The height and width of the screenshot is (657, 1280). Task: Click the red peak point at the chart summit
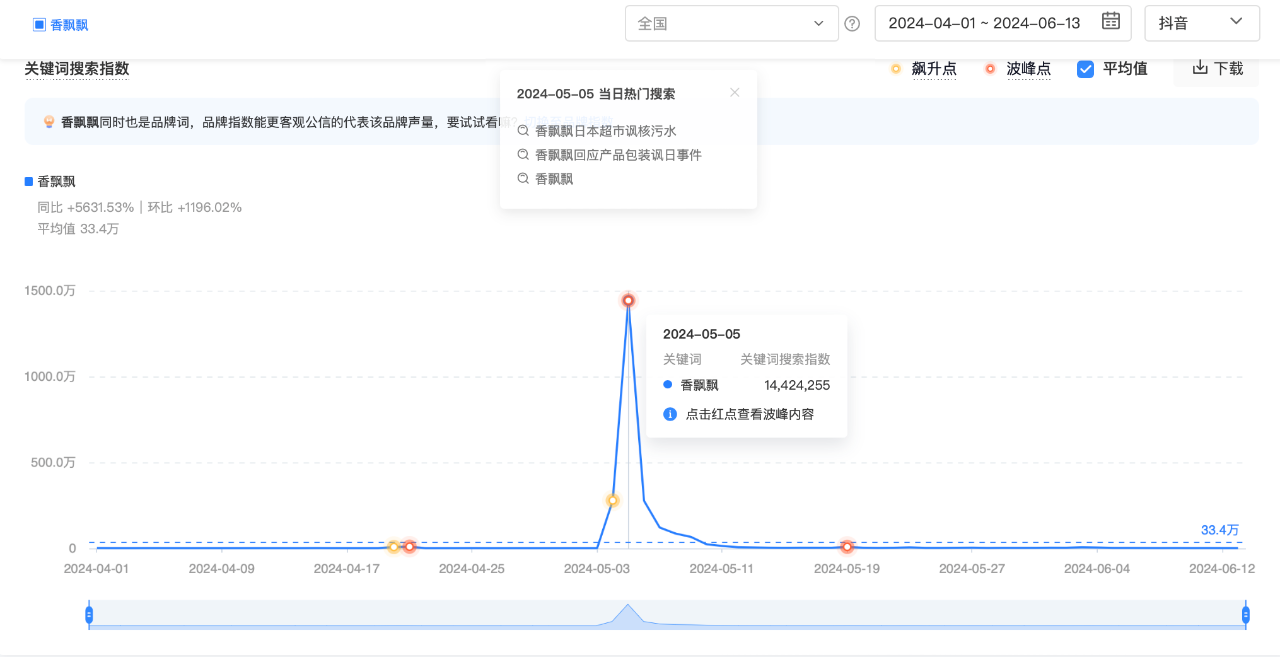pos(628,300)
